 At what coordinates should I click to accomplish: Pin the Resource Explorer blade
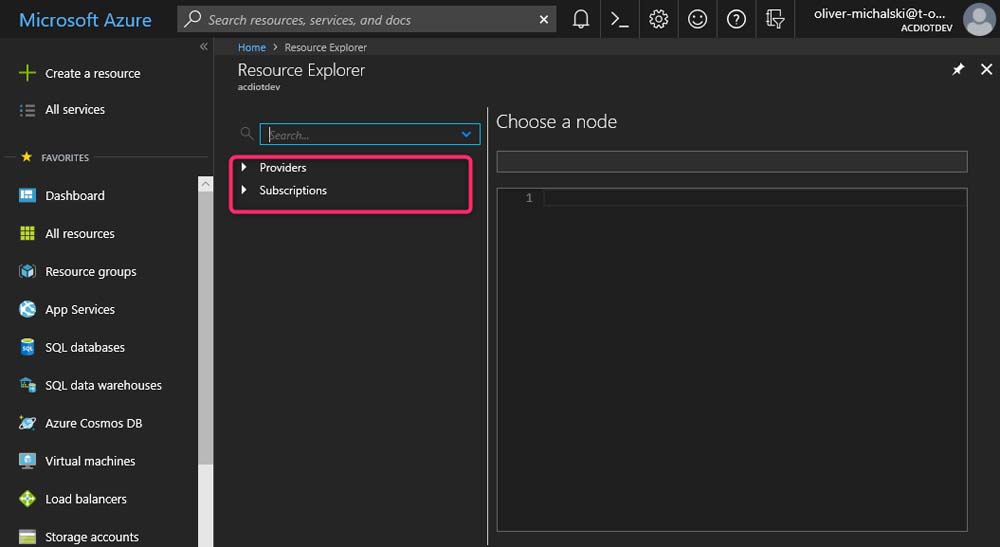958,69
